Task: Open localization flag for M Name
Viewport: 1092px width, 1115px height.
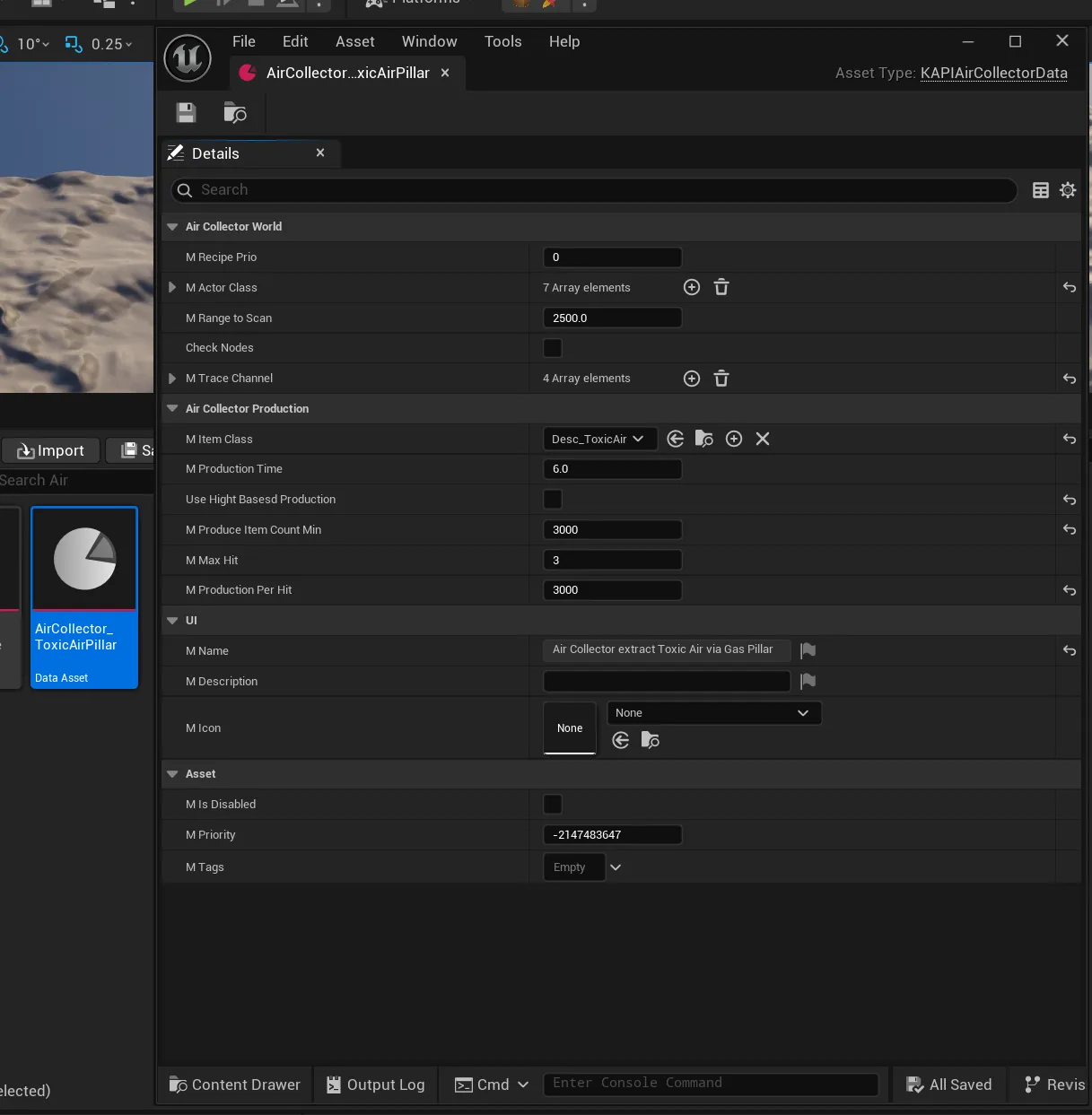Action: tap(808, 650)
